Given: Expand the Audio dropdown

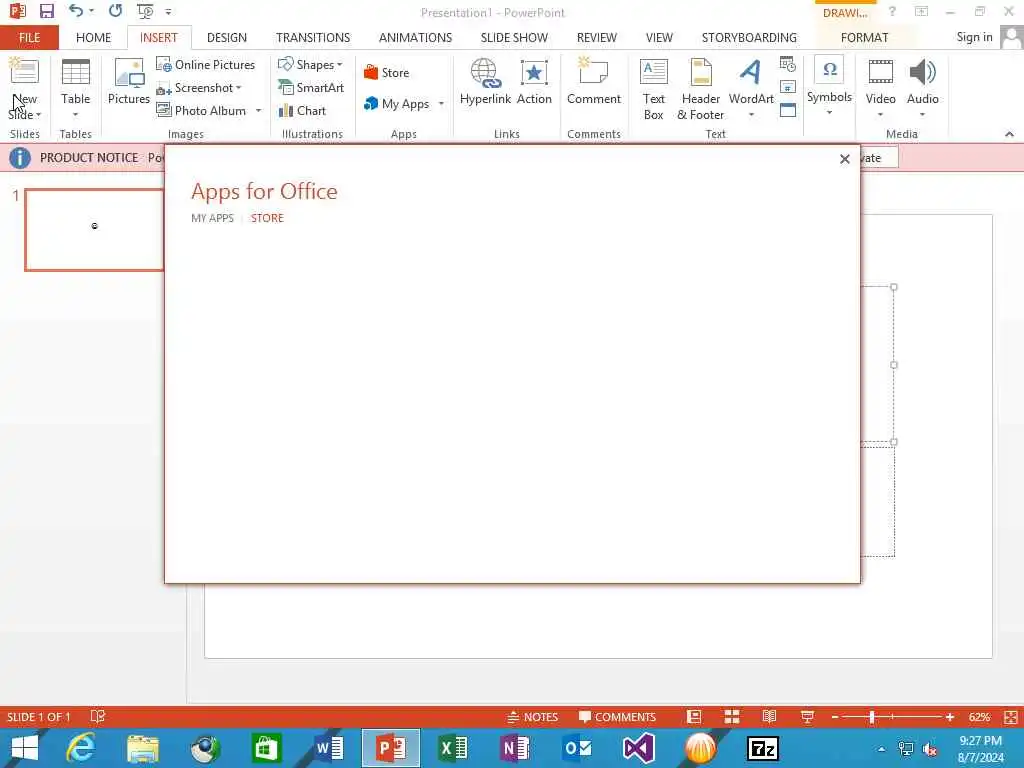Looking at the screenshot, I should (922, 114).
